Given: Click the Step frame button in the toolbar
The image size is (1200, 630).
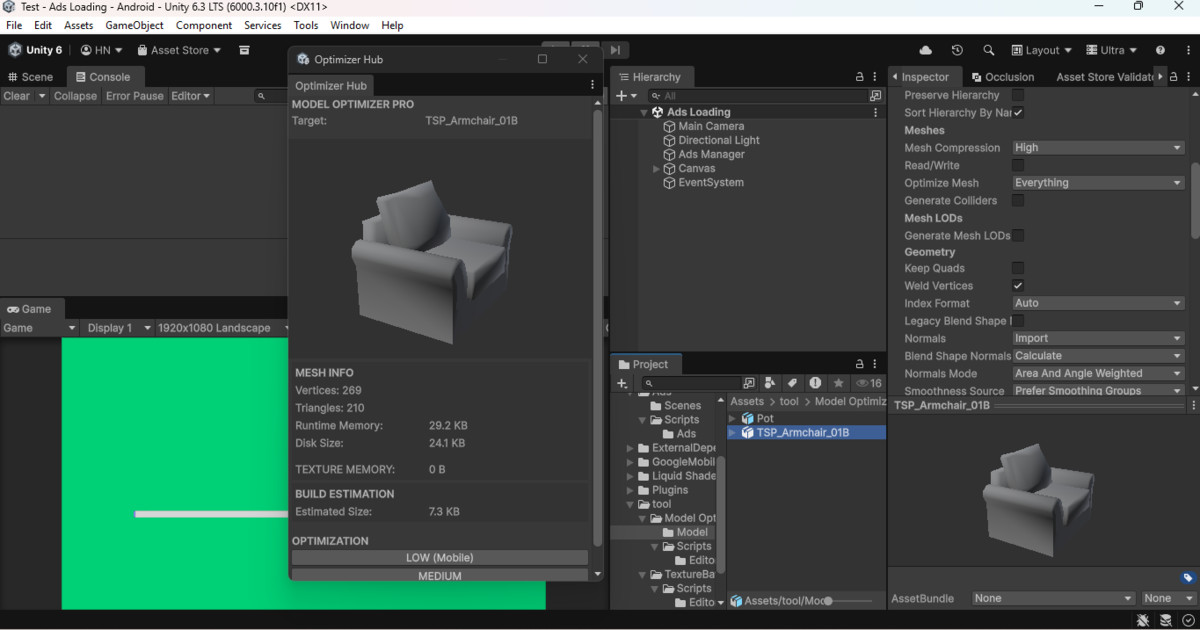Looking at the screenshot, I should click(x=615, y=50).
